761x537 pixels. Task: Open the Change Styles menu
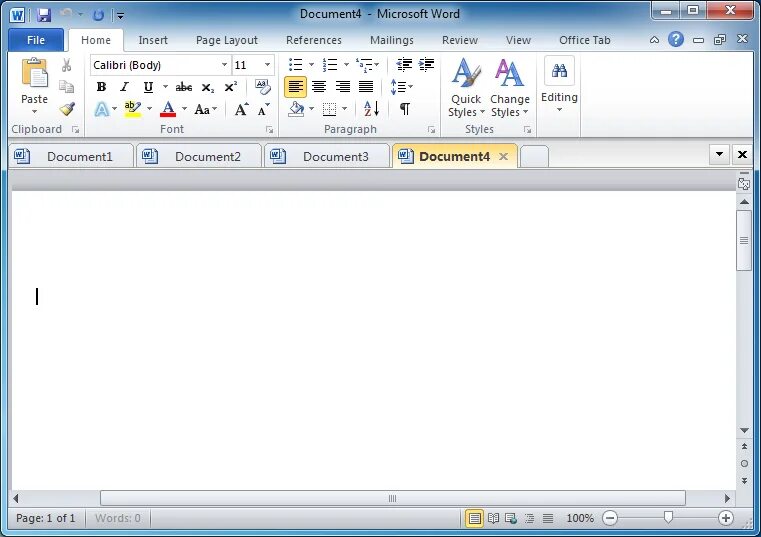(510, 87)
